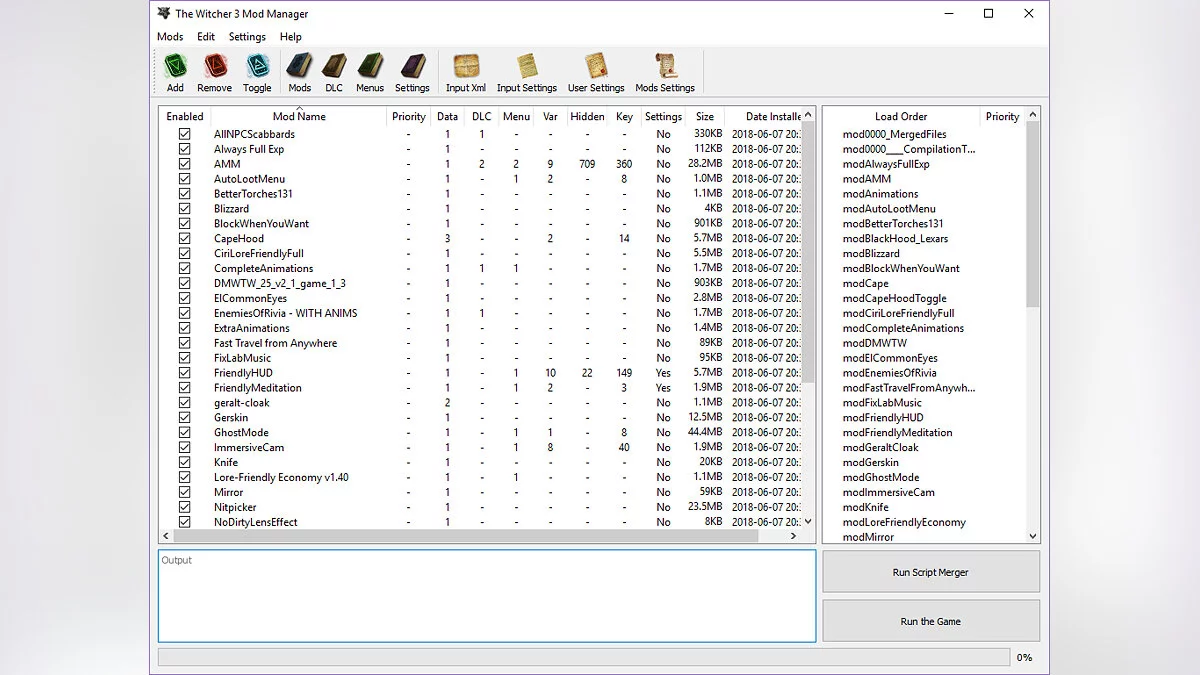This screenshot has height=675, width=1200.
Task: Disable the GhostMode mod checkbox
Action: point(184,432)
